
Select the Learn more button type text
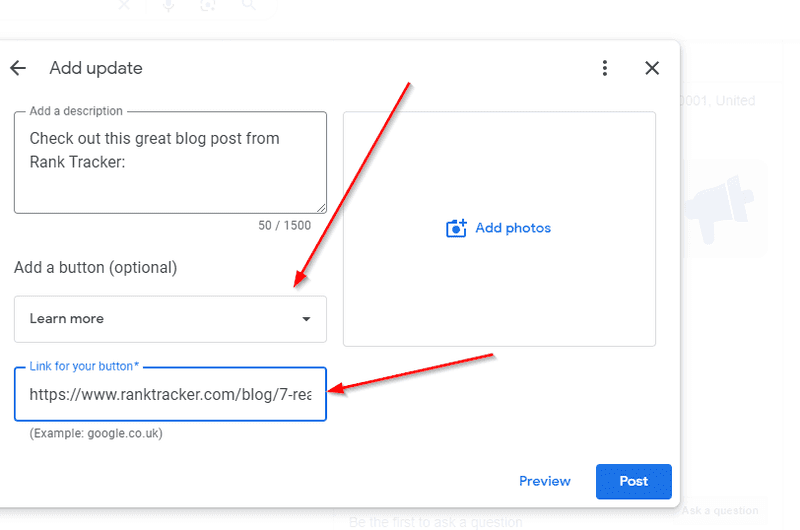point(67,319)
